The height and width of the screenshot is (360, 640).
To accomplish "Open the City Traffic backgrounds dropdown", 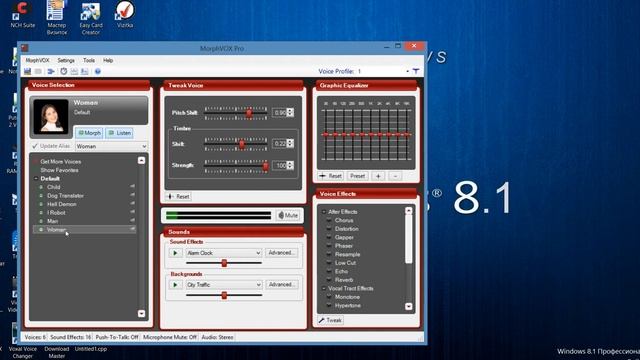I will pos(223,285).
